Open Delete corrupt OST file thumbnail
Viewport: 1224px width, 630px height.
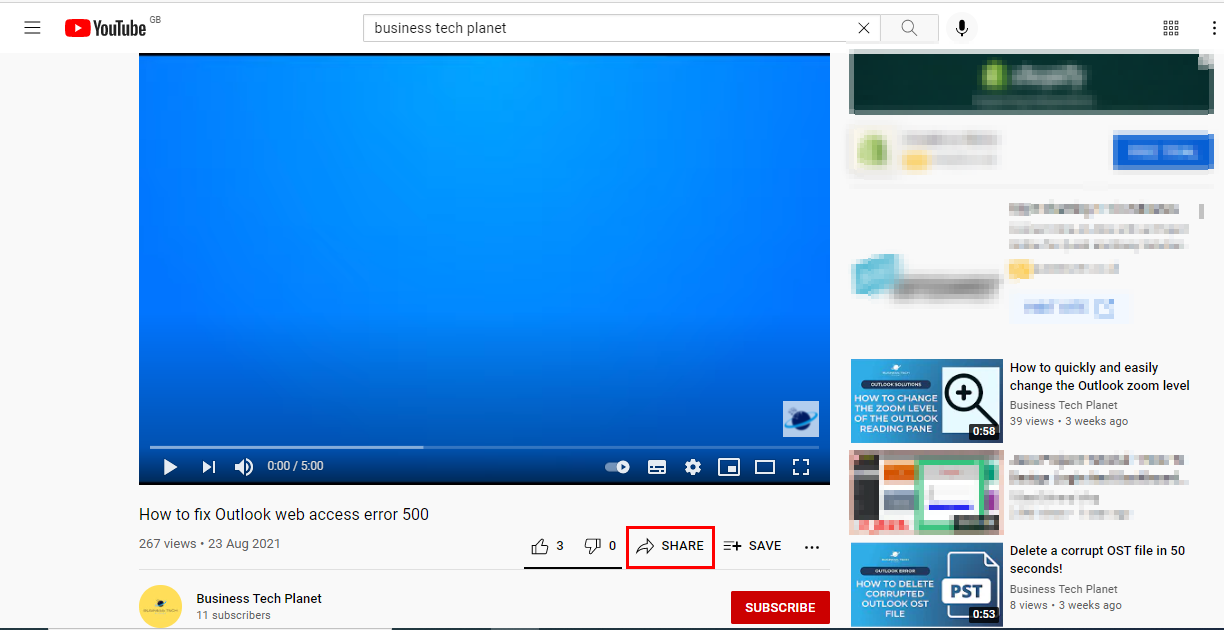[926, 585]
